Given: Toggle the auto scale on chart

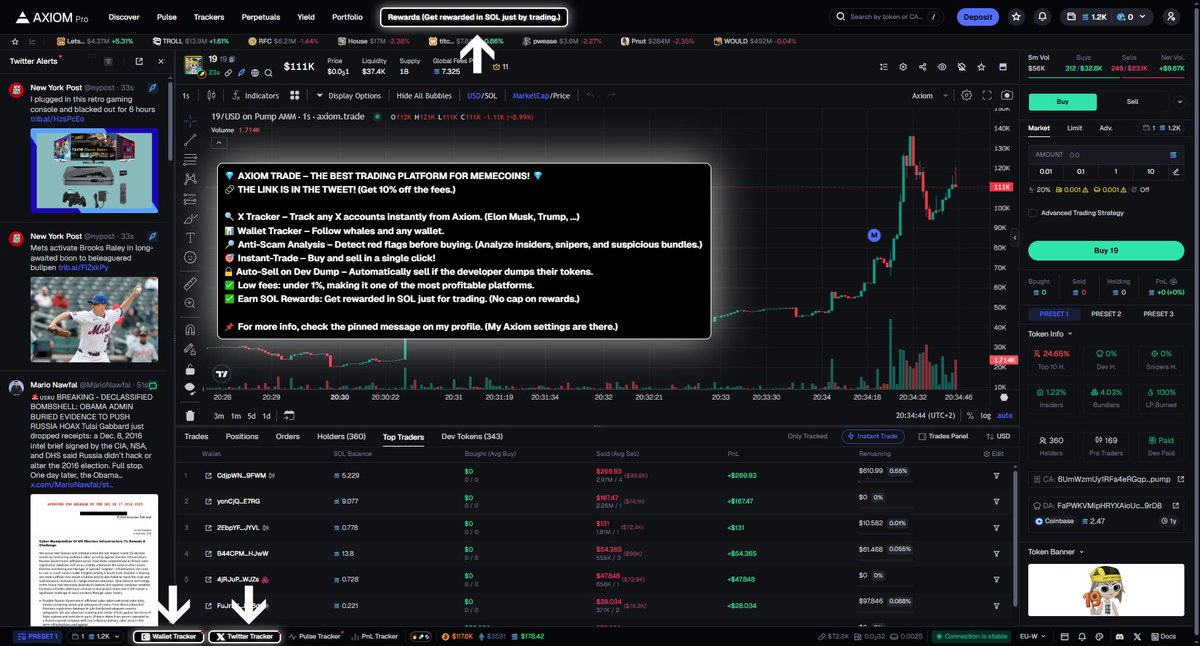Looking at the screenshot, I should click(x=1005, y=416).
